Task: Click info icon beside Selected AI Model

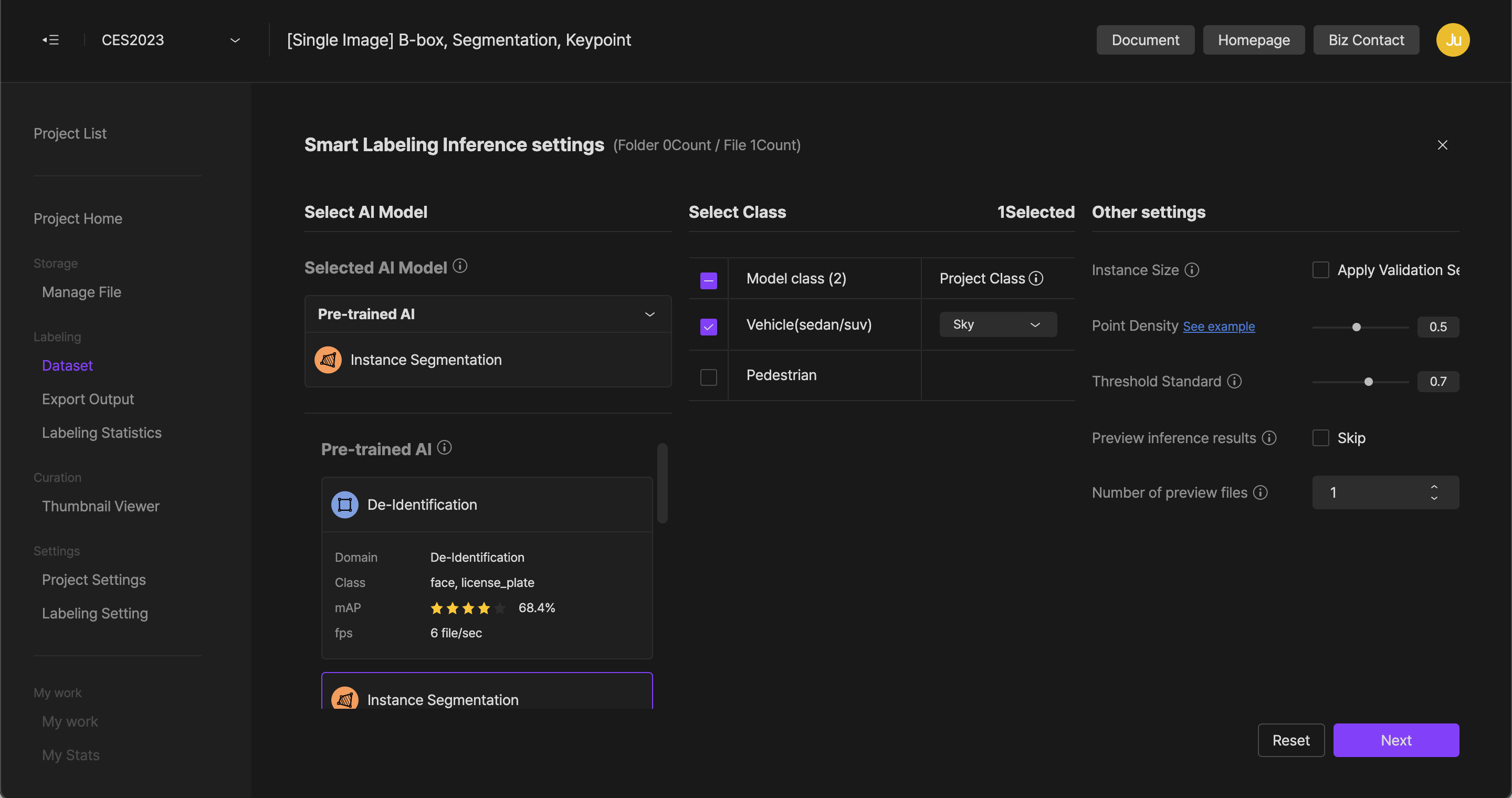Action: point(460,266)
